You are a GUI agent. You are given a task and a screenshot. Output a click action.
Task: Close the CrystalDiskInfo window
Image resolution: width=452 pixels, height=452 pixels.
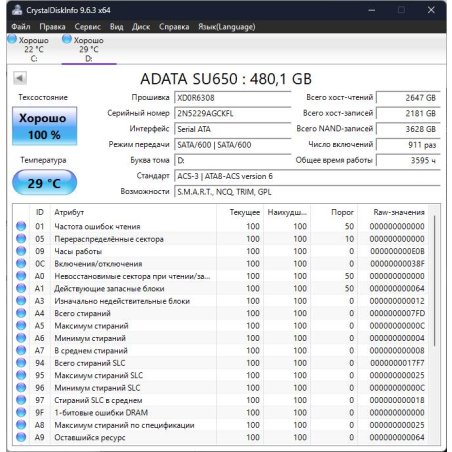tap(431, 10)
